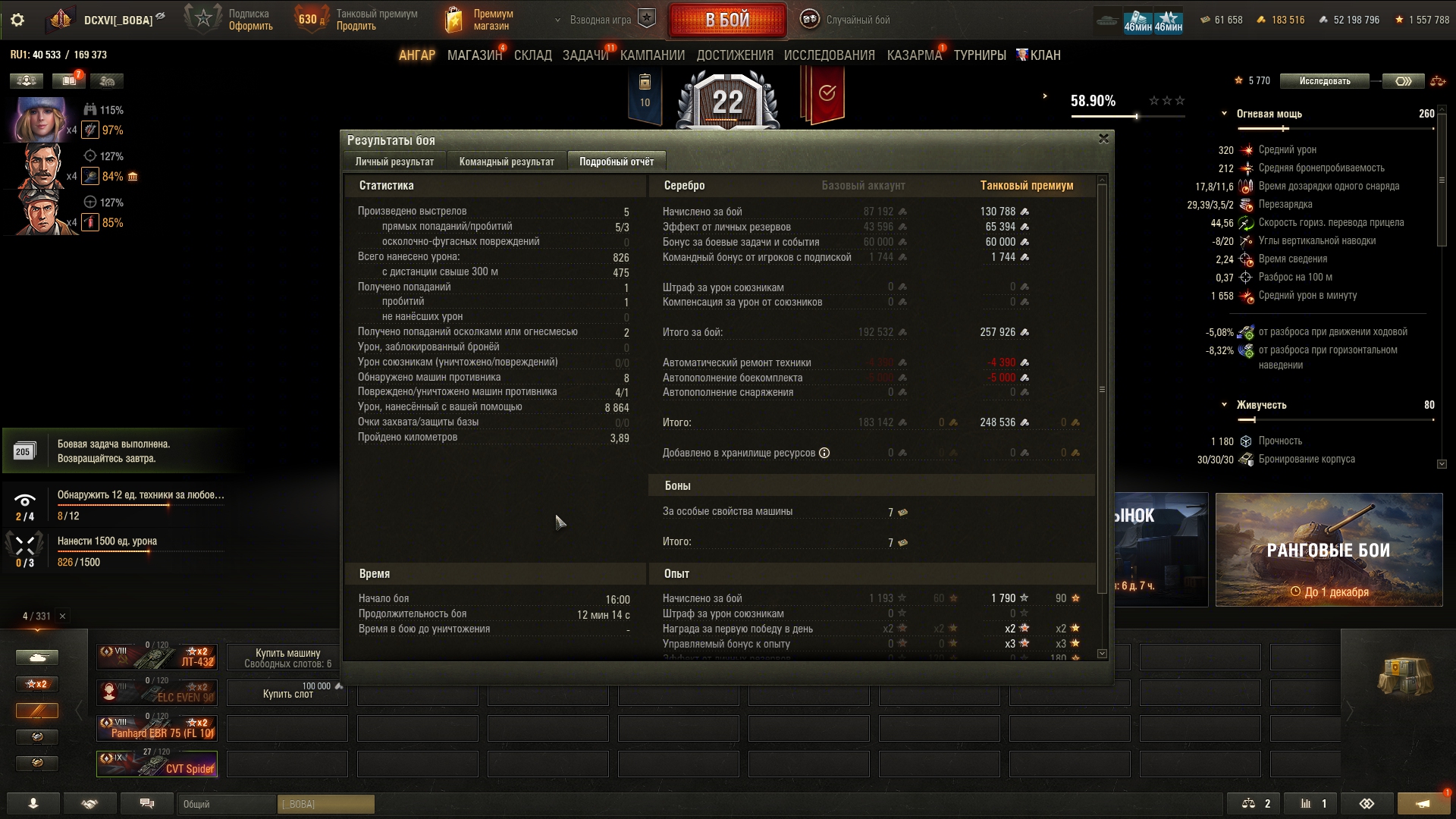Disable the highlighted orange stripe carousel filter

click(37, 711)
